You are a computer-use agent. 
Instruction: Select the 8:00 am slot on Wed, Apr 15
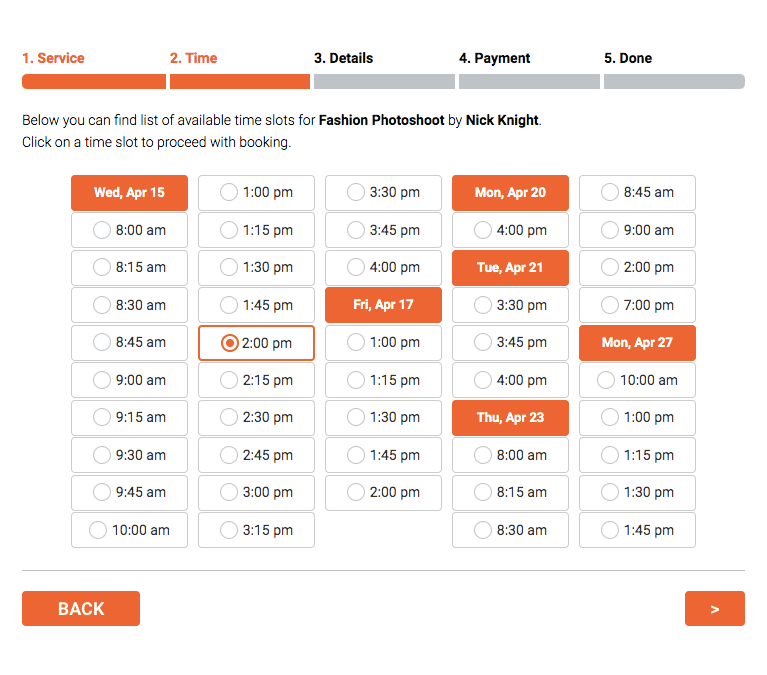coord(129,230)
